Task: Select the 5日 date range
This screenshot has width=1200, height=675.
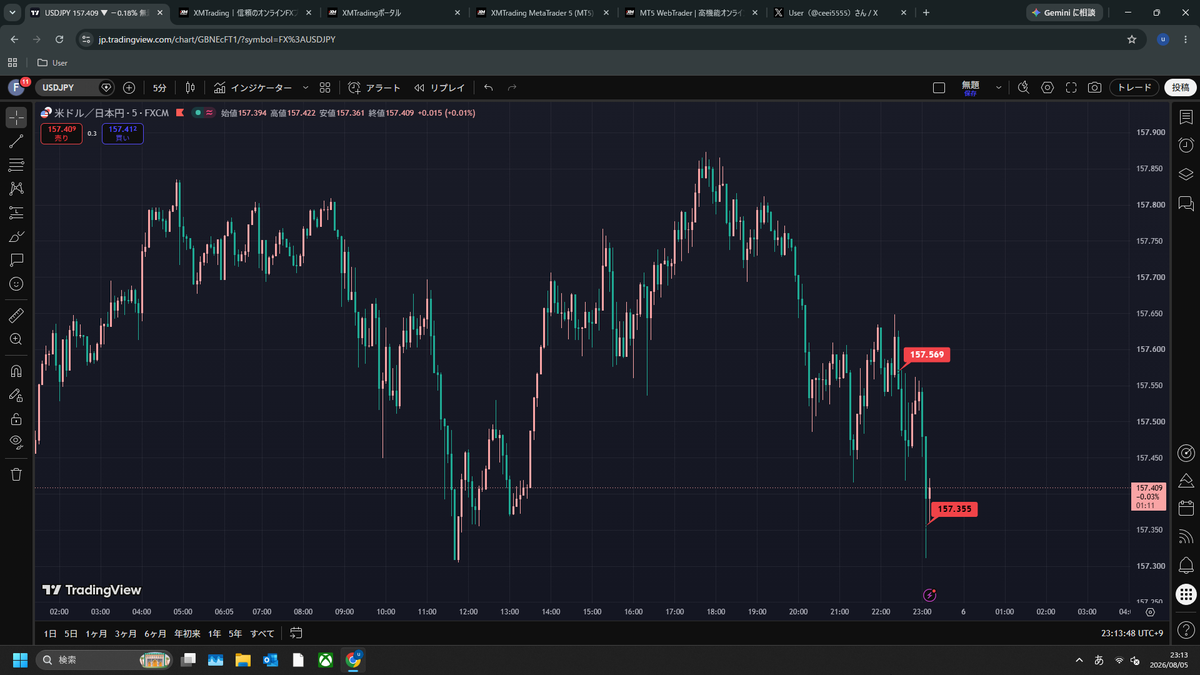Action: 71,633
